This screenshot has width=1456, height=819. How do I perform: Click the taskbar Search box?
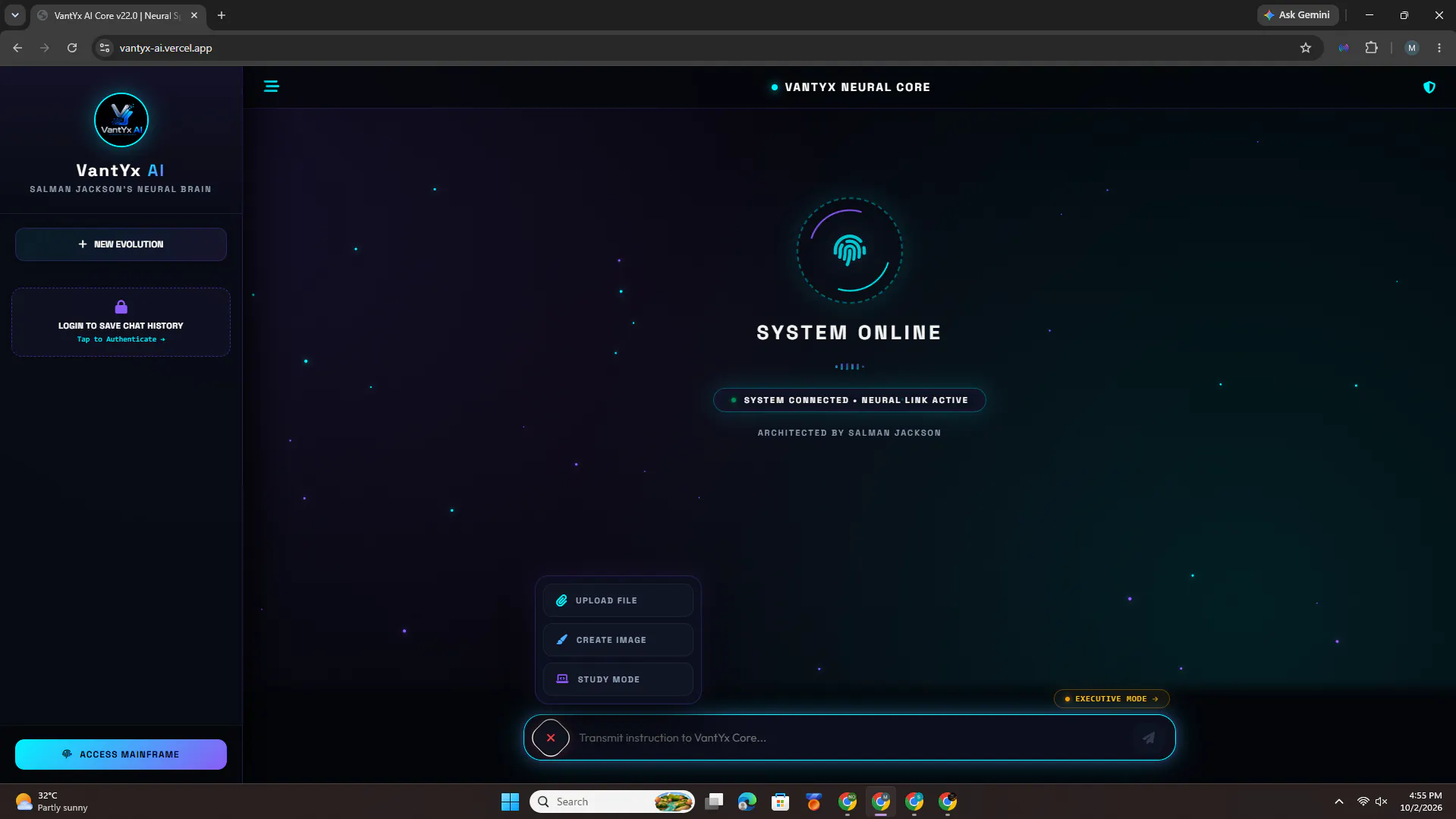(x=612, y=802)
